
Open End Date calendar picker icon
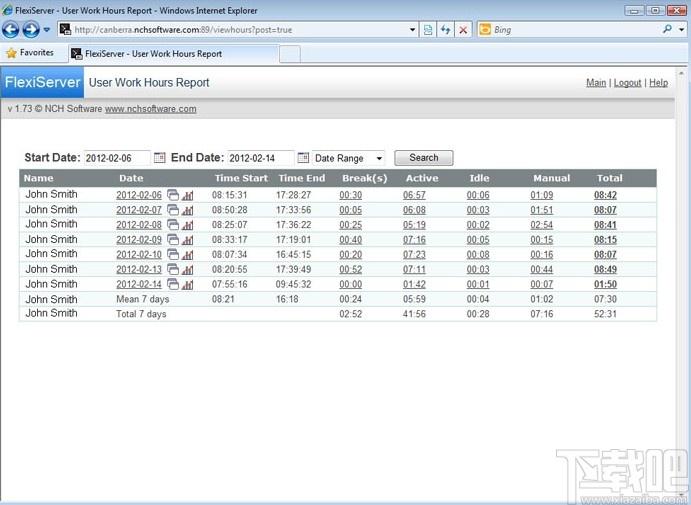tap(303, 157)
